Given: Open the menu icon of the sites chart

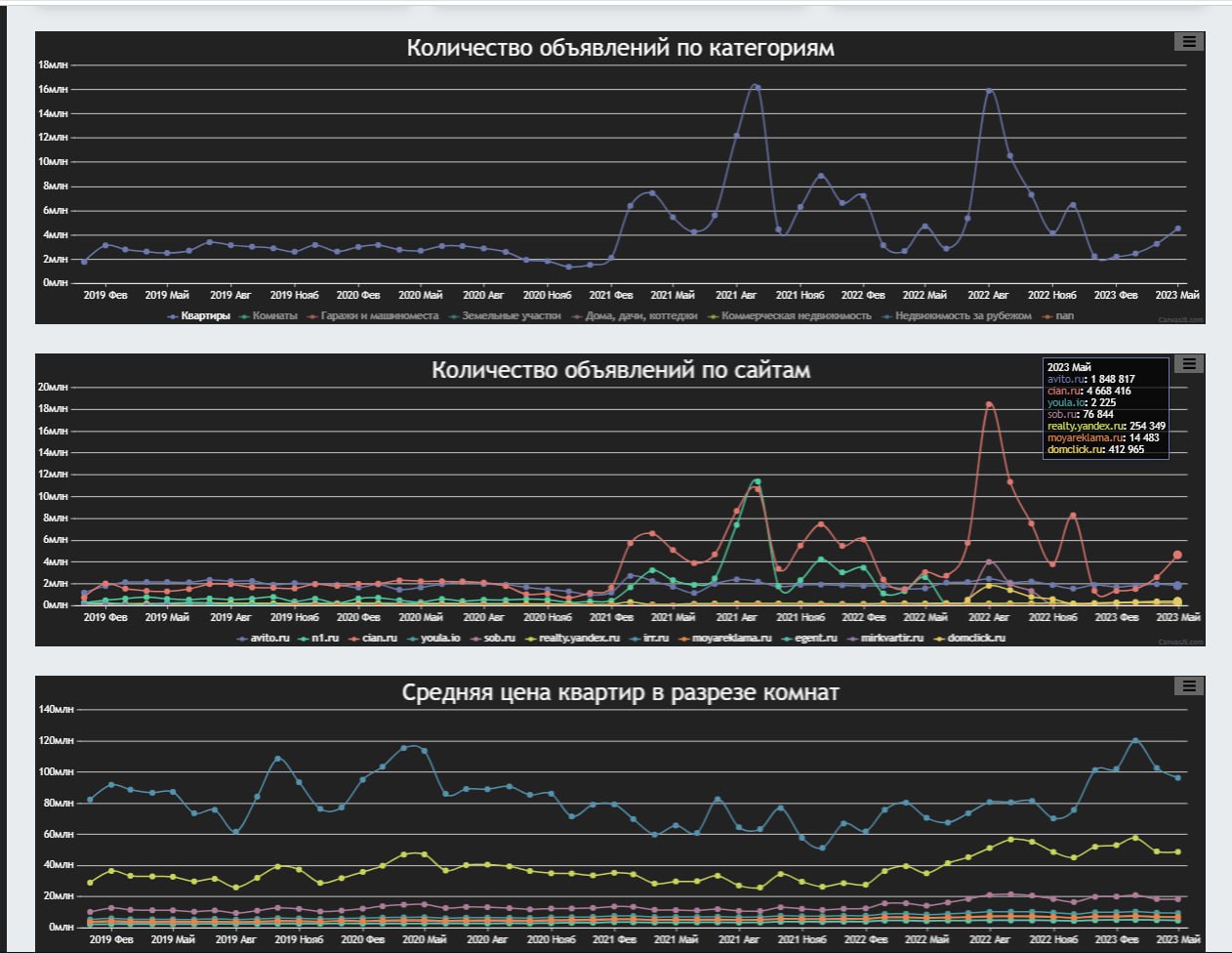Looking at the screenshot, I should pyautogui.click(x=1188, y=363).
